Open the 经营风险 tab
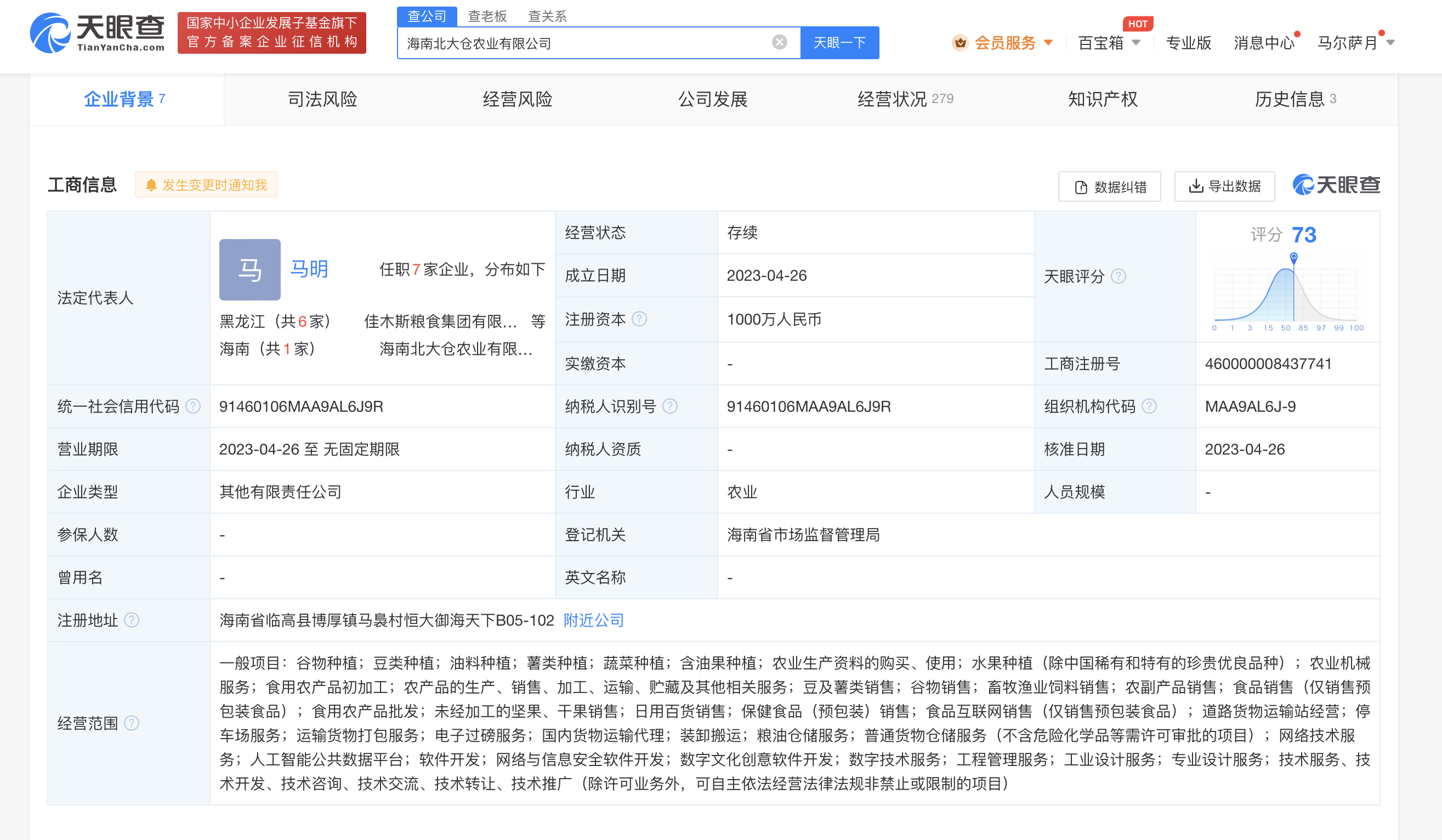Viewport: 1442px width, 840px height. tap(517, 99)
